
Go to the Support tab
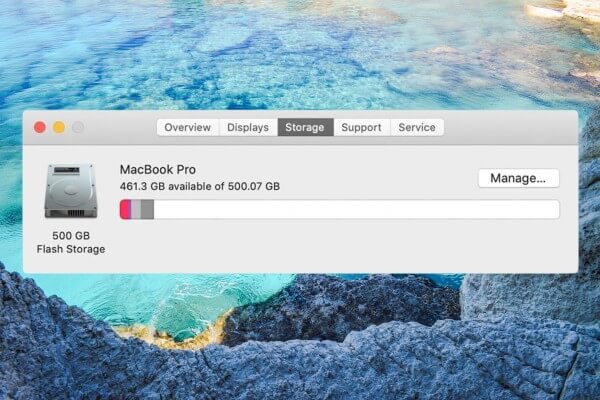tap(362, 127)
